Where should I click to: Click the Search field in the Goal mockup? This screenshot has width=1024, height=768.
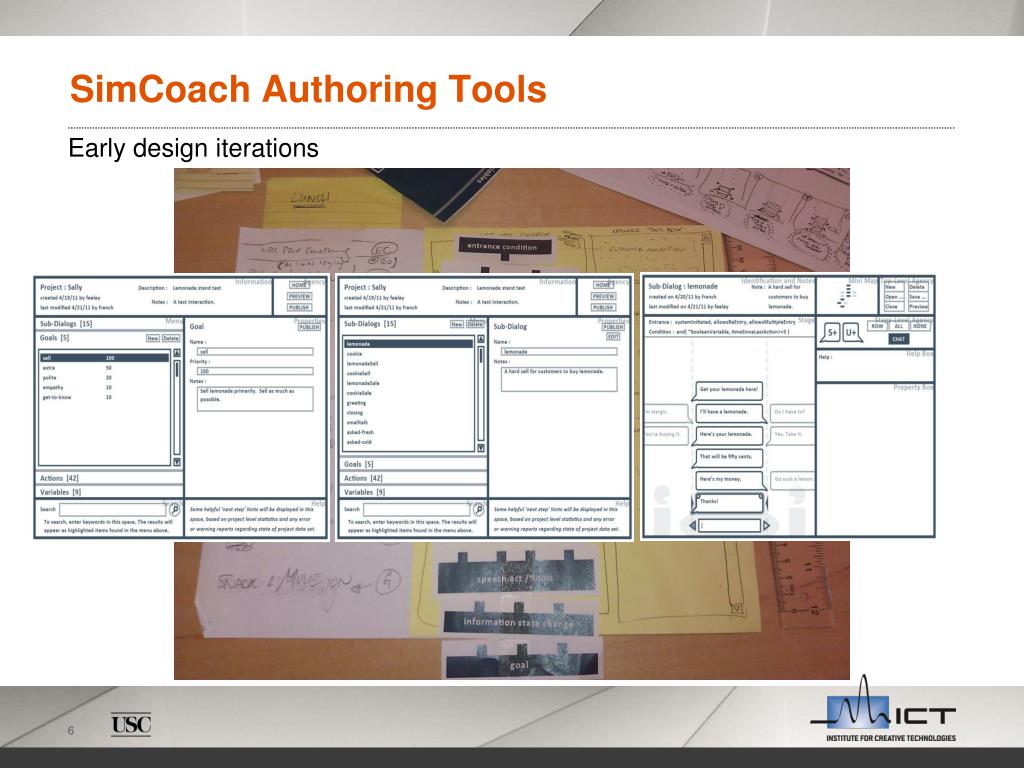tap(113, 509)
